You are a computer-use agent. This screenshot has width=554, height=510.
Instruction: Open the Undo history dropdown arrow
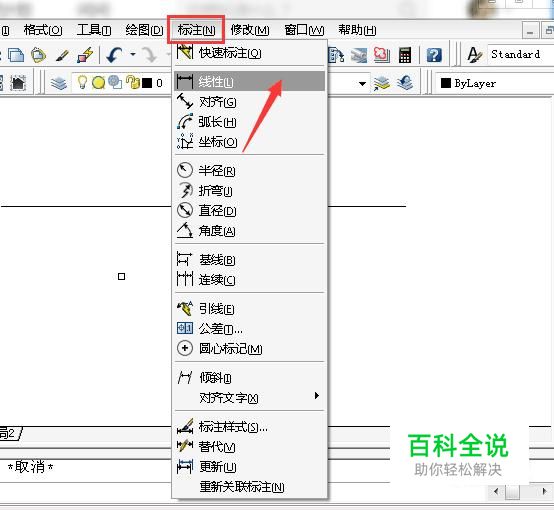point(133,54)
